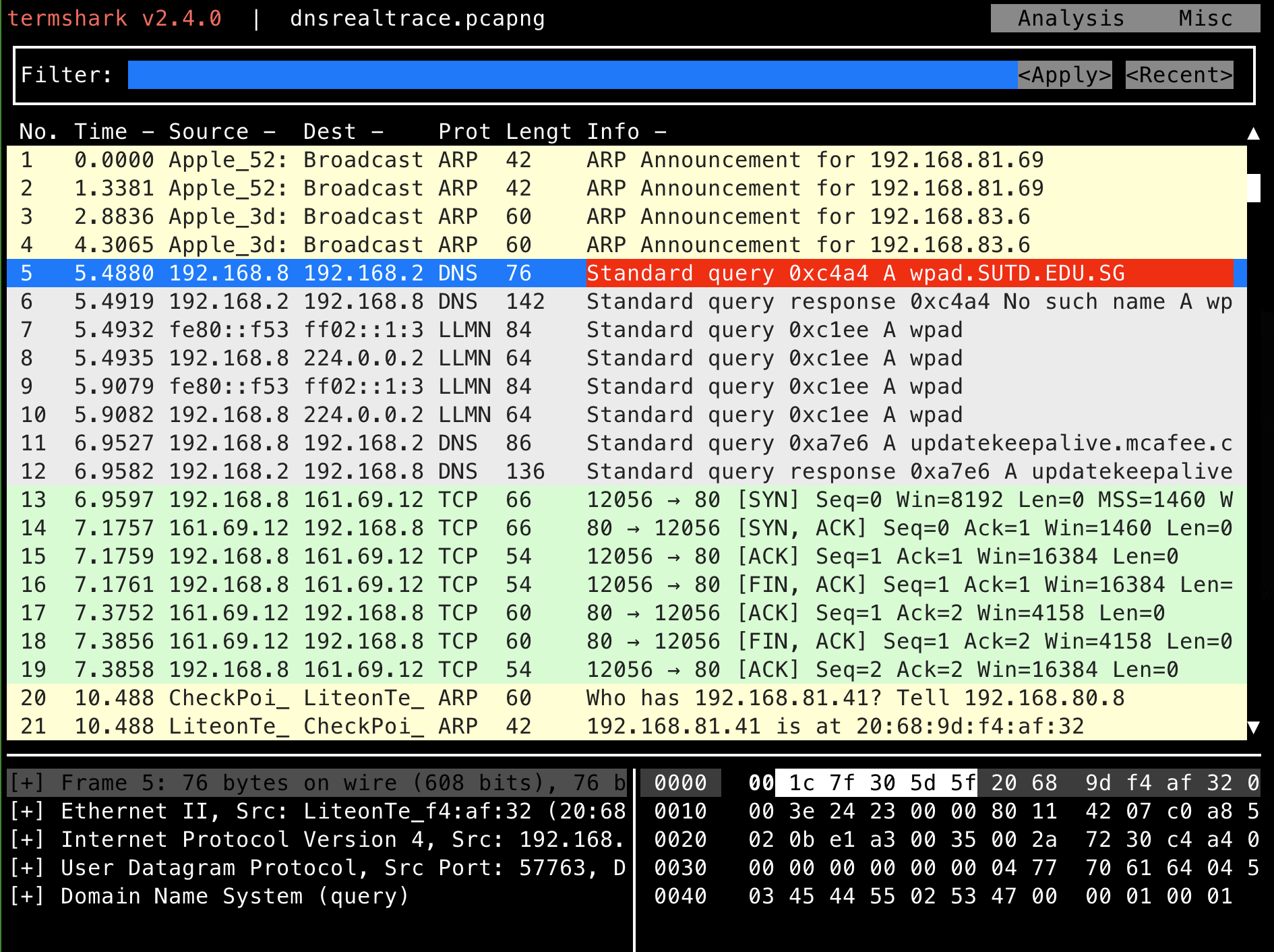Sort by the Dest column header
The height and width of the screenshot is (952, 1274).
330,131
